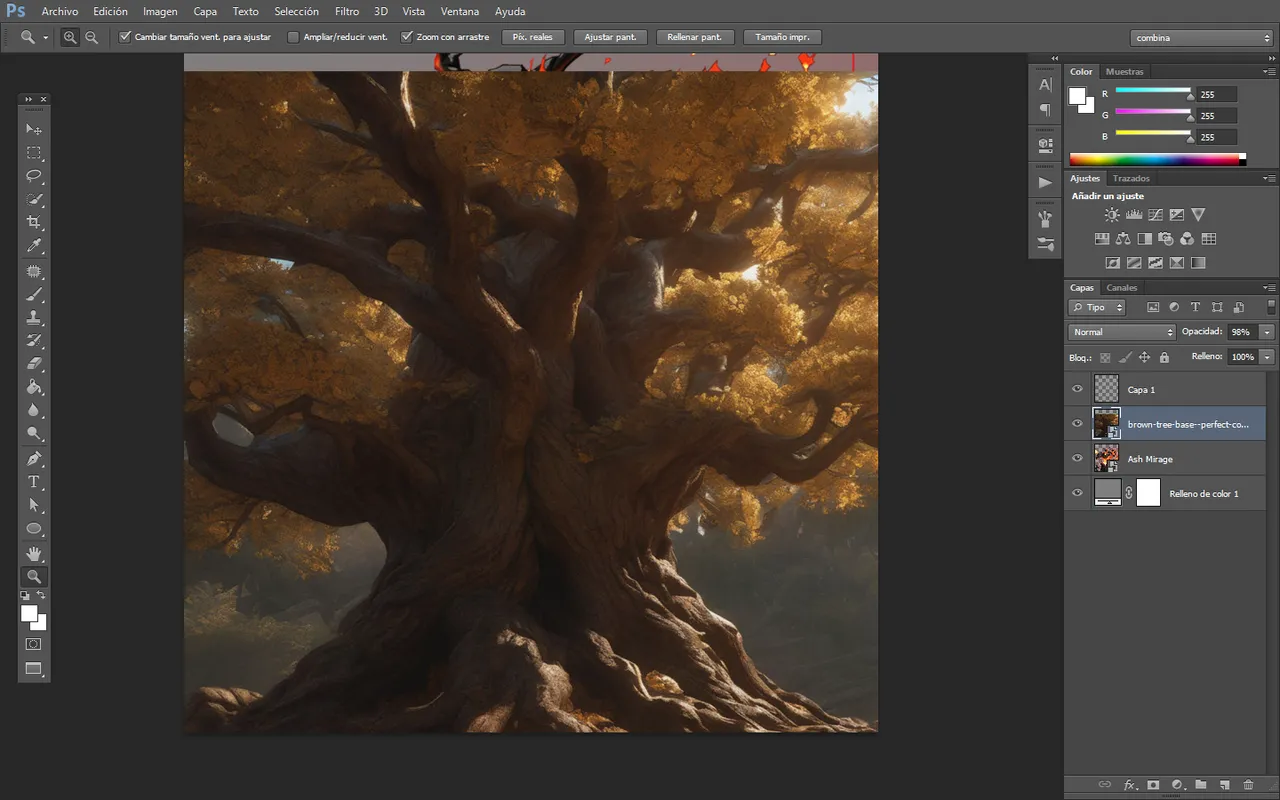Screen dimensions: 1280x800
Task: Add a Brightness/Contrast adjustment
Action: click(1112, 215)
